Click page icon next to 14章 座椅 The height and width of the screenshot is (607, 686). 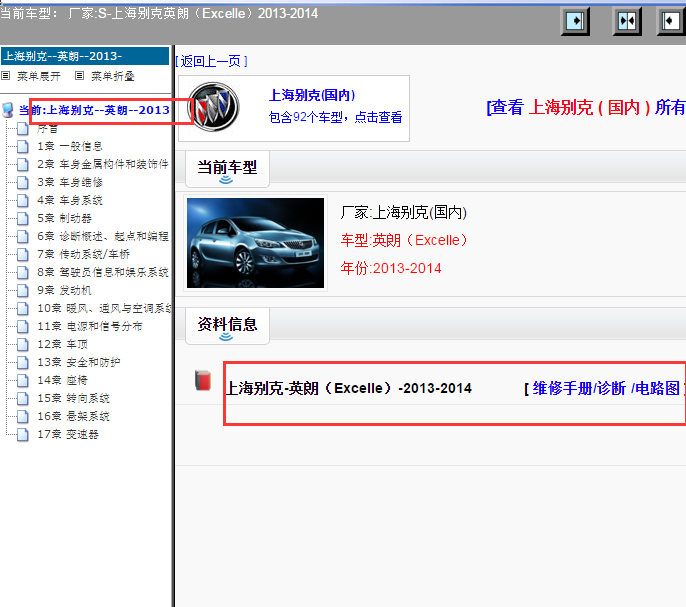pyautogui.click(x=23, y=380)
